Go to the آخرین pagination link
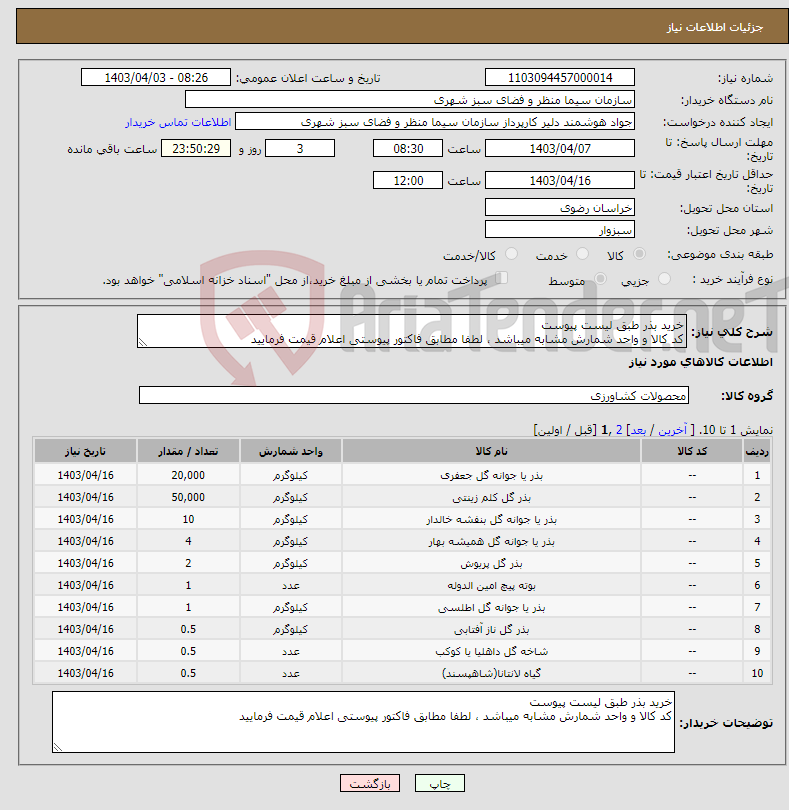Image resolution: width=789 pixels, height=810 pixels. click(x=672, y=430)
